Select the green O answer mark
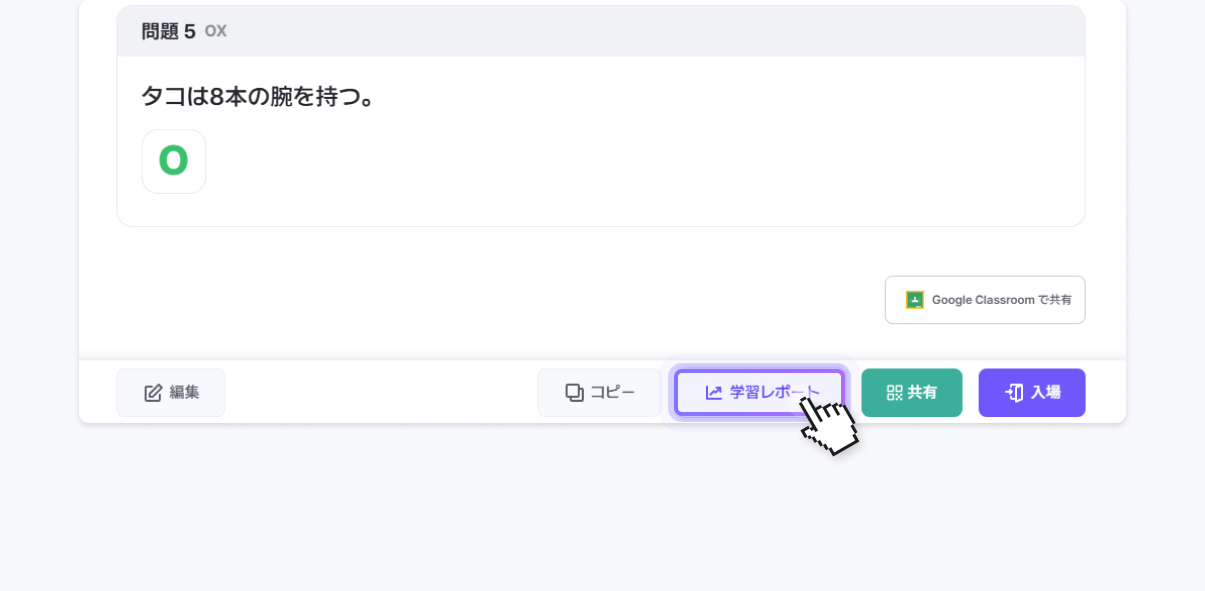1205x591 pixels. pos(174,161)
